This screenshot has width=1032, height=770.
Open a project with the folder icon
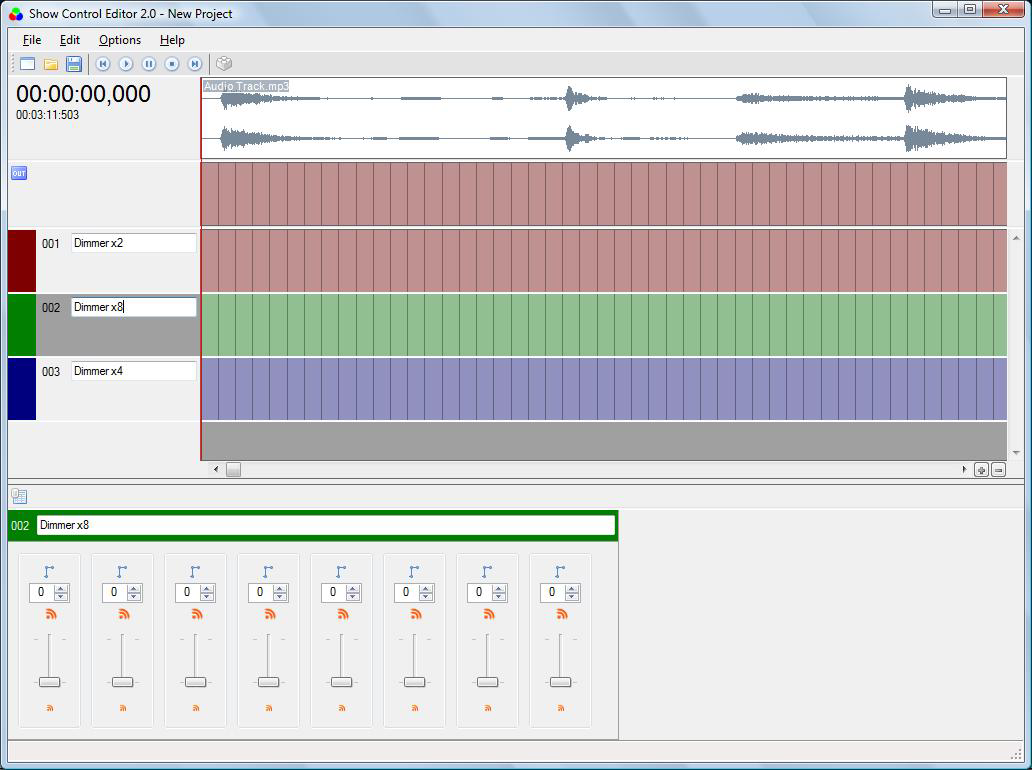point(51,64)
